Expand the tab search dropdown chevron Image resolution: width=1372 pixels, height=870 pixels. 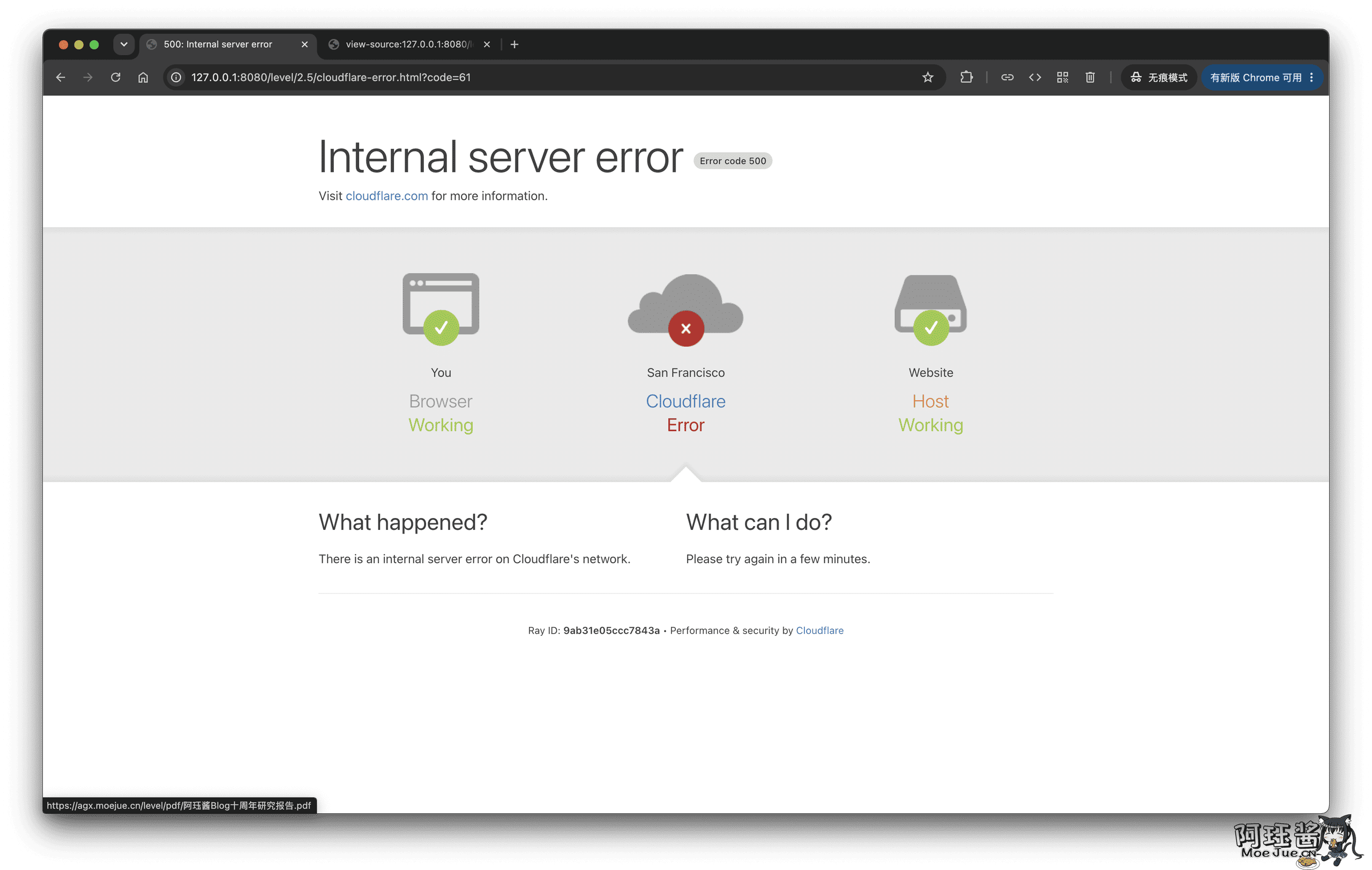tap(124, 44)
